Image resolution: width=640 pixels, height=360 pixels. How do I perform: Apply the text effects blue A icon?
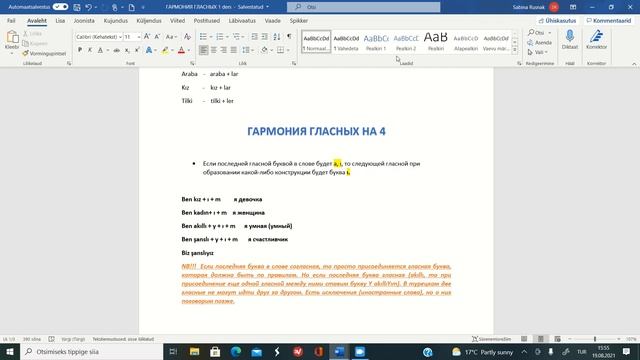149,50
